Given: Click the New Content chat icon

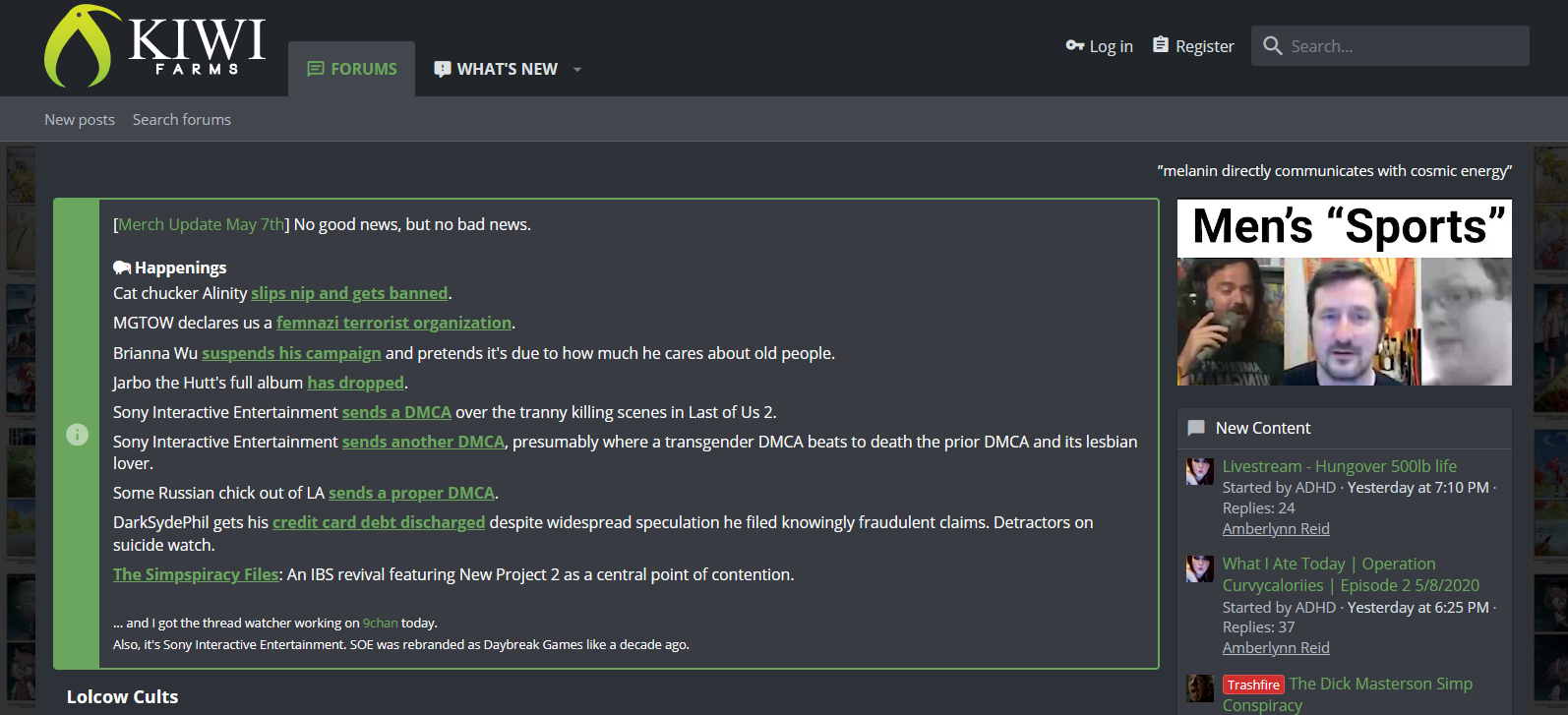Looking at the screenshot, I should pyautogui.click(x=1196, y=428).
